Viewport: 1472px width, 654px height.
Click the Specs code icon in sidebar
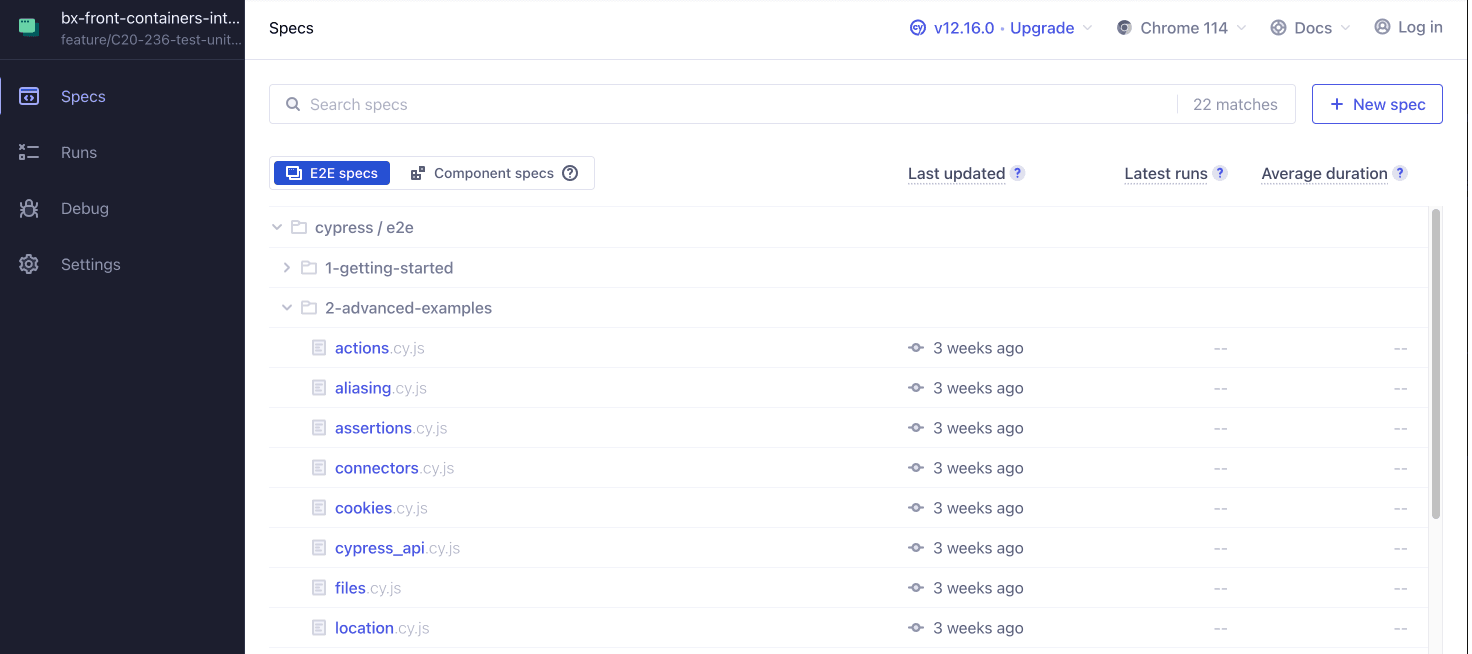coord(29,97)
